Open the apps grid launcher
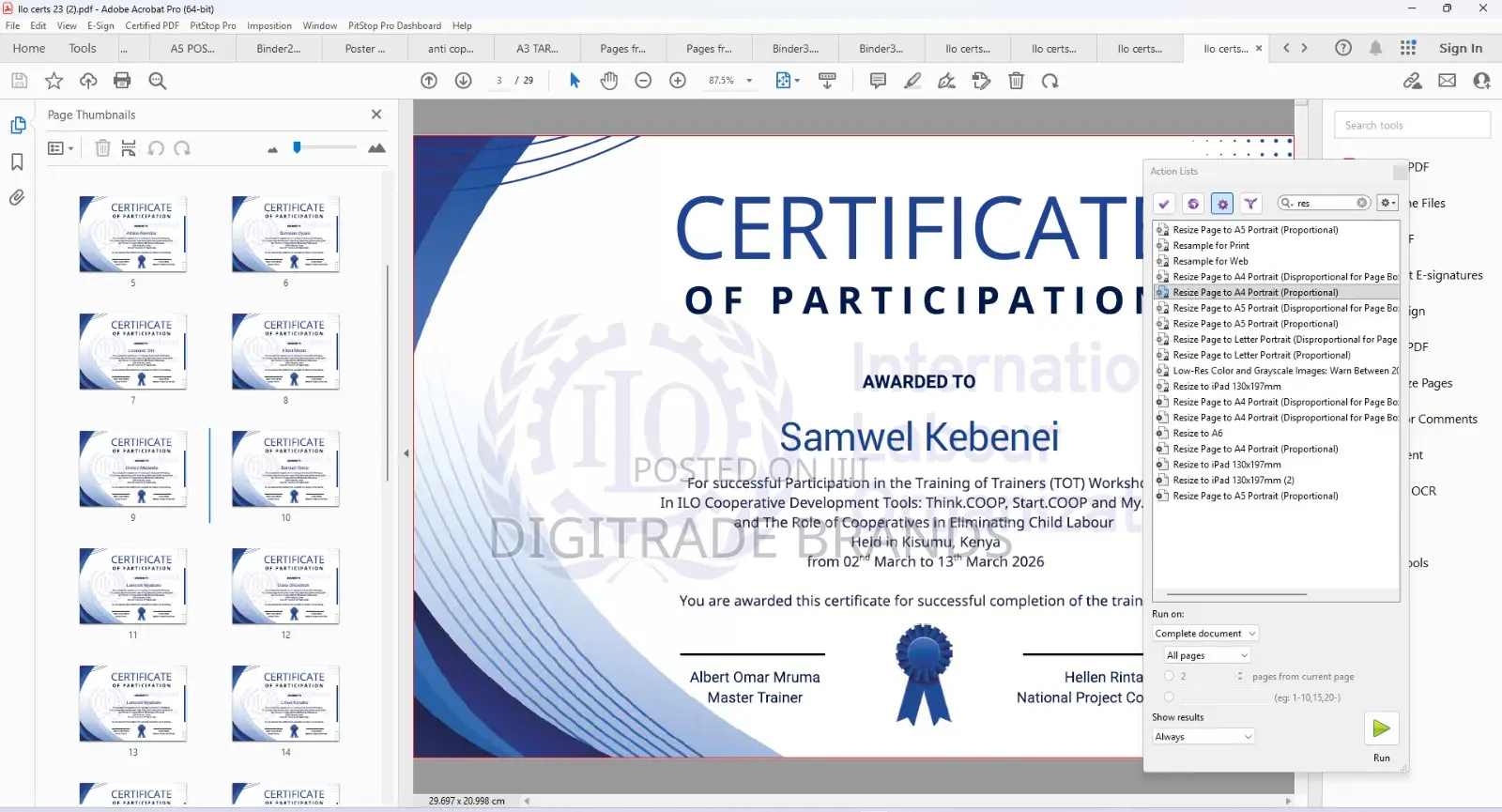The width and height of the screenshot is (1502, 812). [x=1408, y=48]
